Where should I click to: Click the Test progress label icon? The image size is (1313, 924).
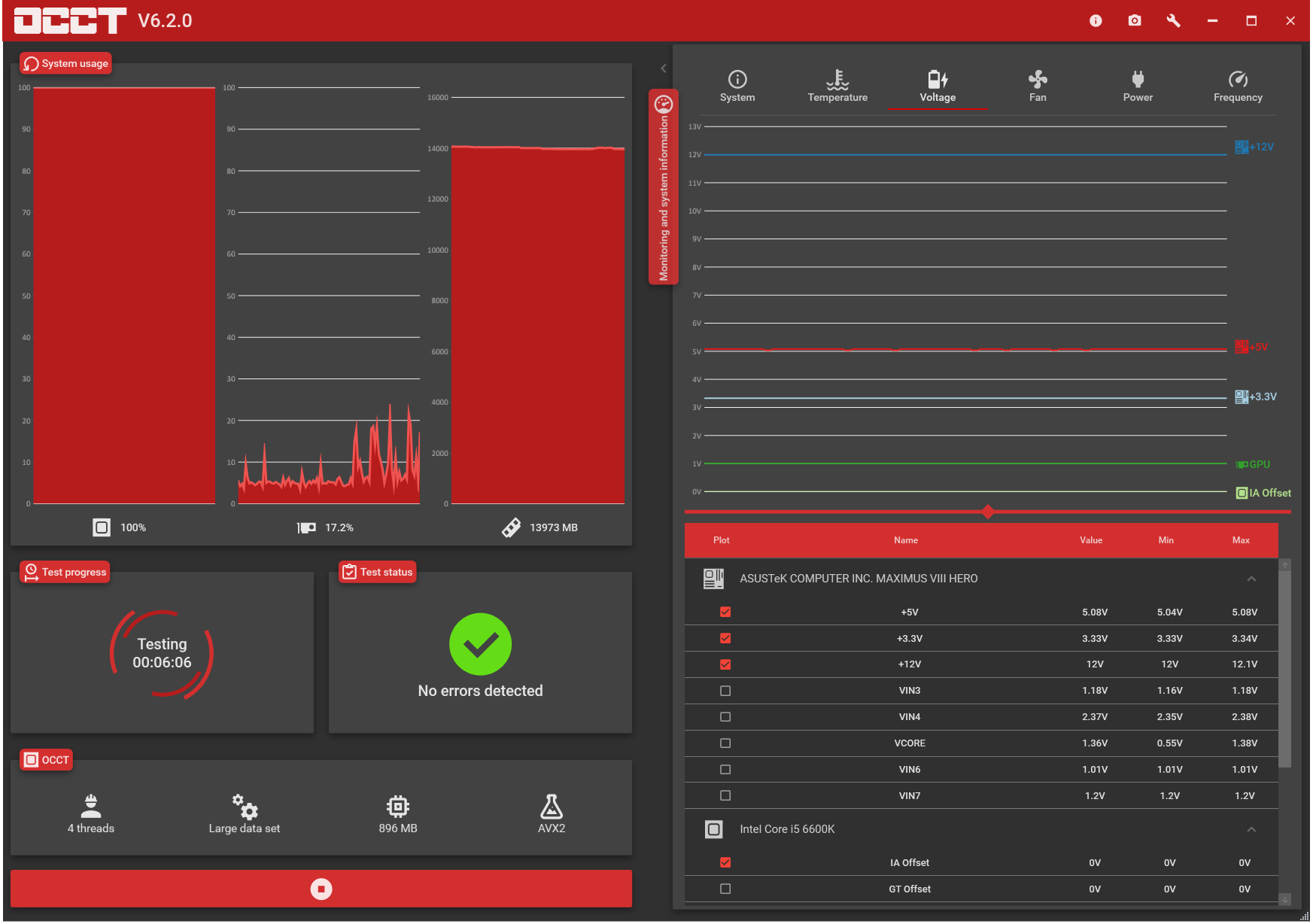31,573
